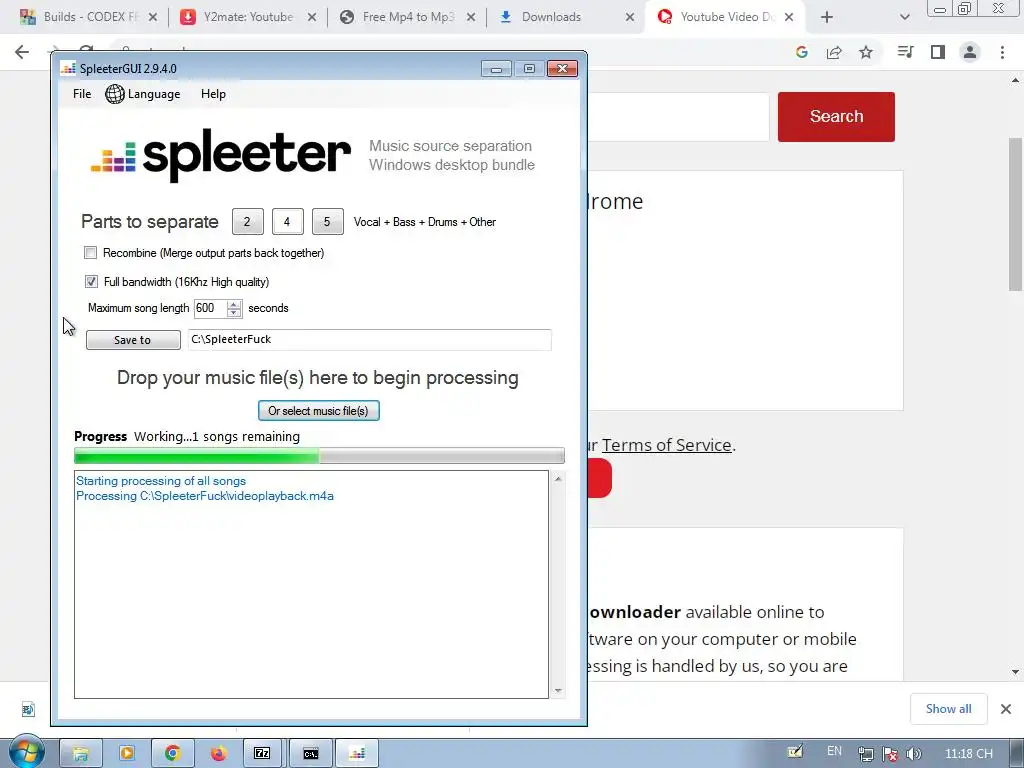Increase maximum song length with up arrow

point(234,304)
